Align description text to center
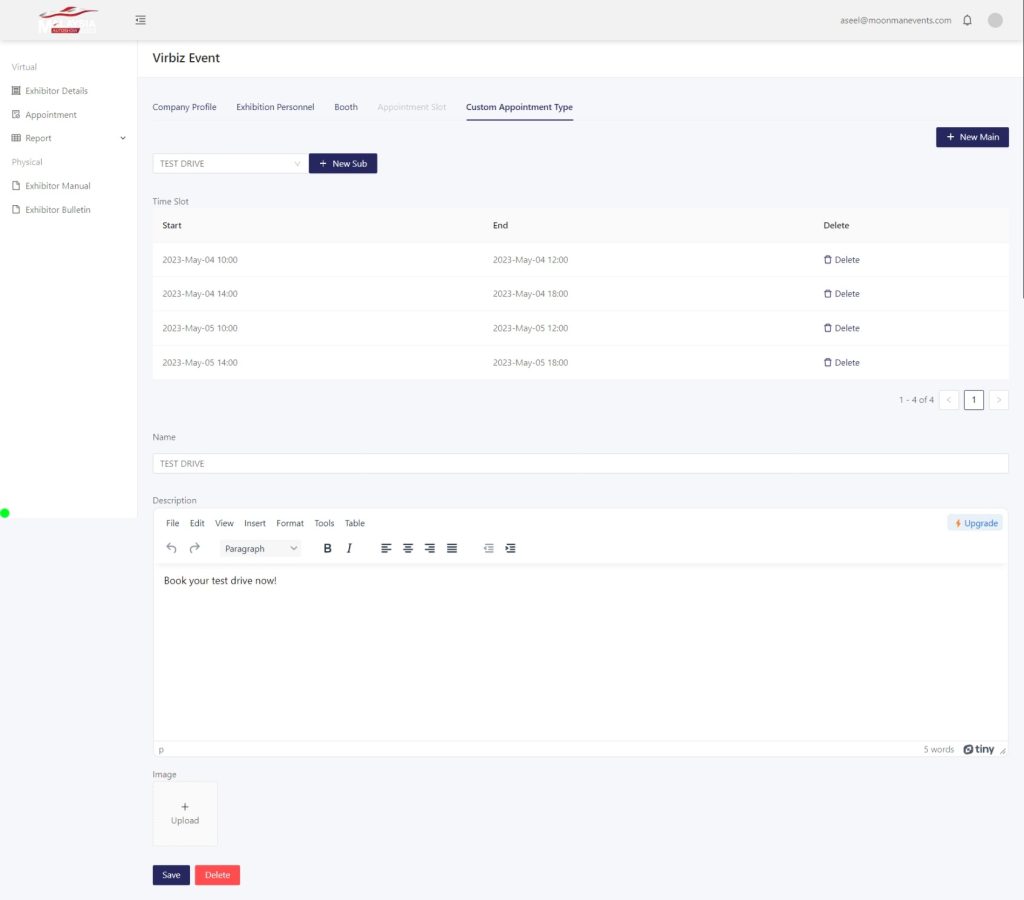1024x900 pixels. coord(408,548)
